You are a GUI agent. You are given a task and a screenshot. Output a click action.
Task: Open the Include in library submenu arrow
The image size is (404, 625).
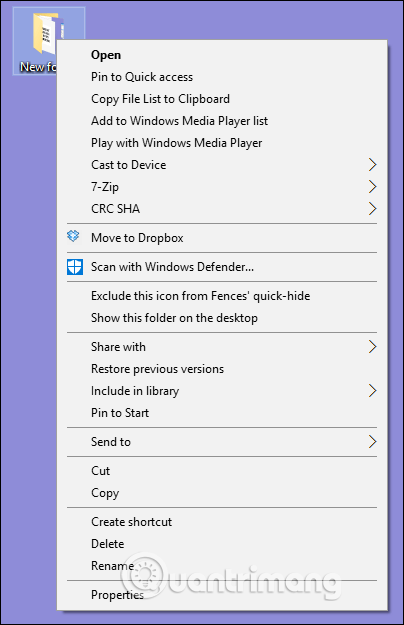point(372,391)
